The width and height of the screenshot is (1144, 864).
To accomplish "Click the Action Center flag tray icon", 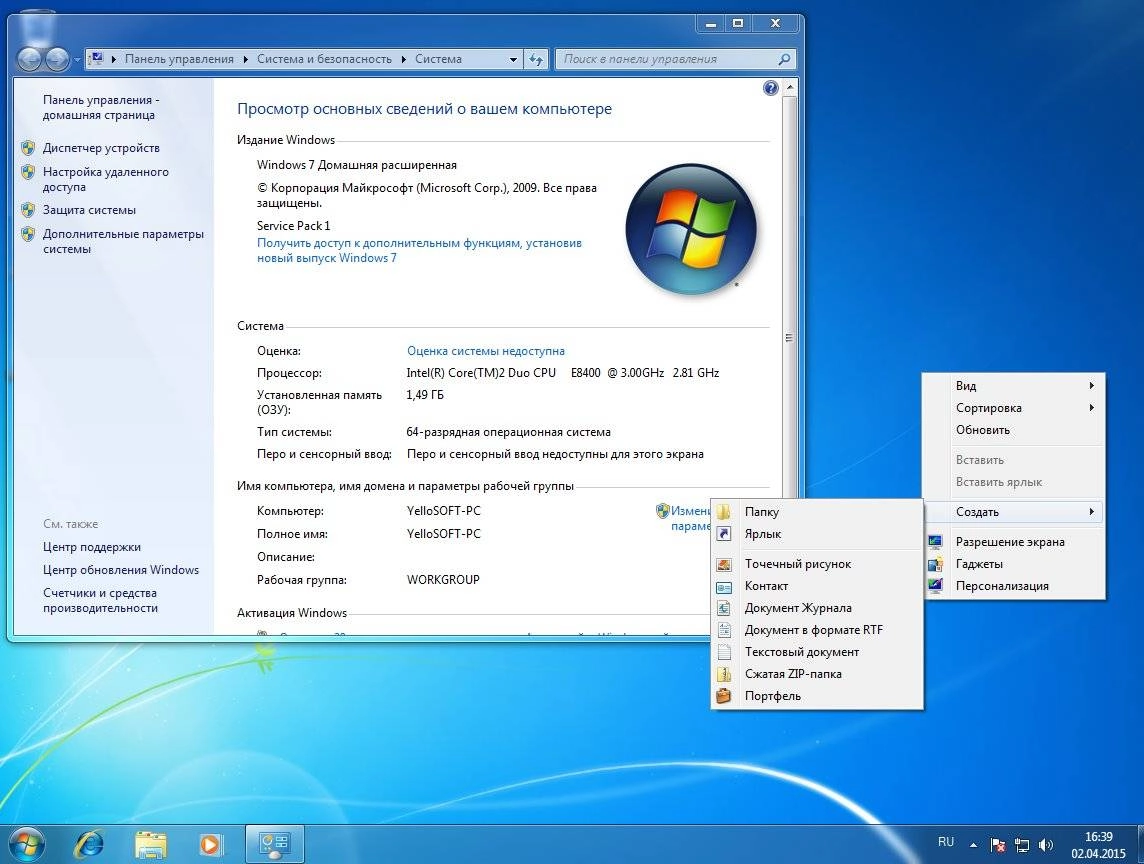I will (x=997, y=845).
